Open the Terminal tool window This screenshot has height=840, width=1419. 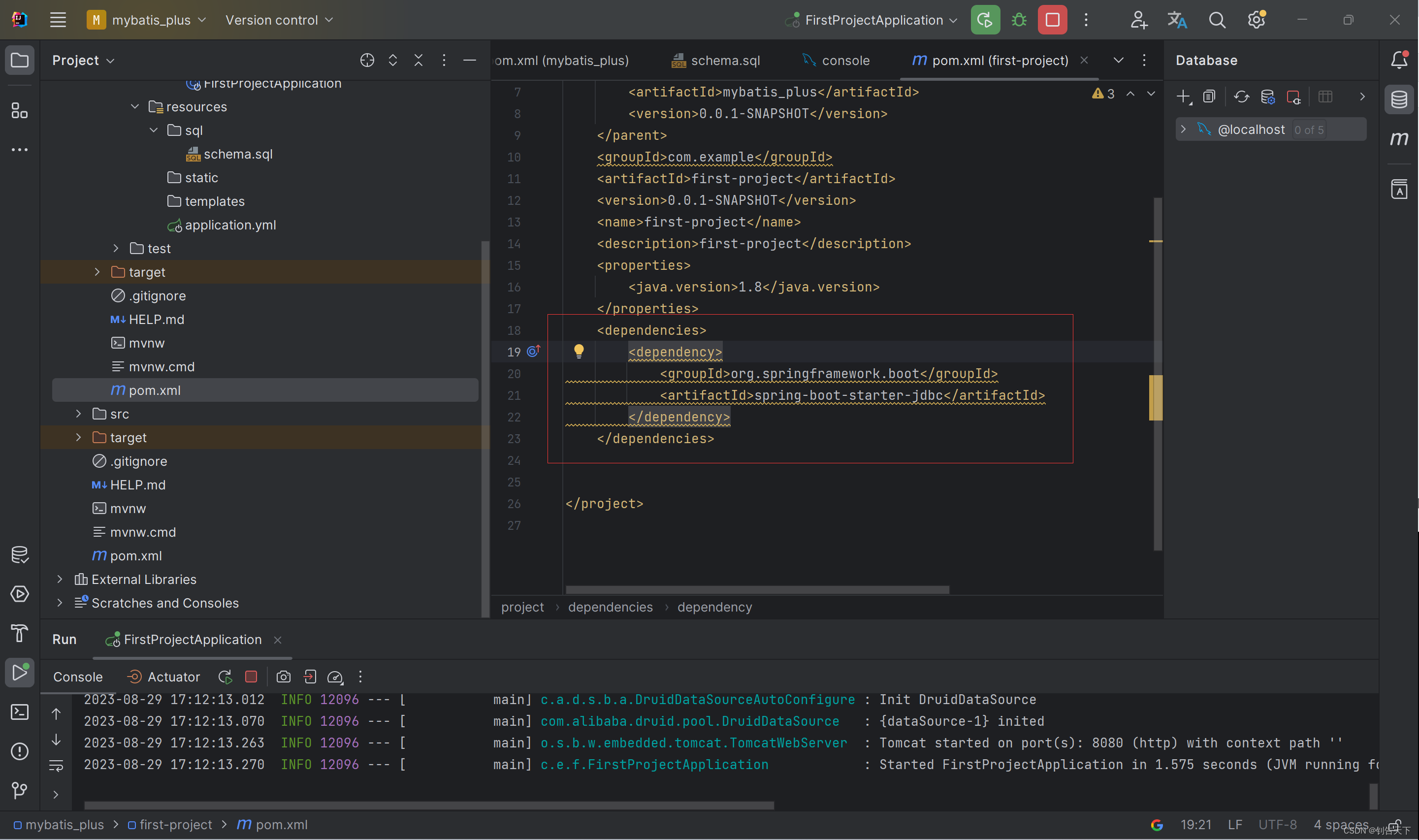(20, 712)
